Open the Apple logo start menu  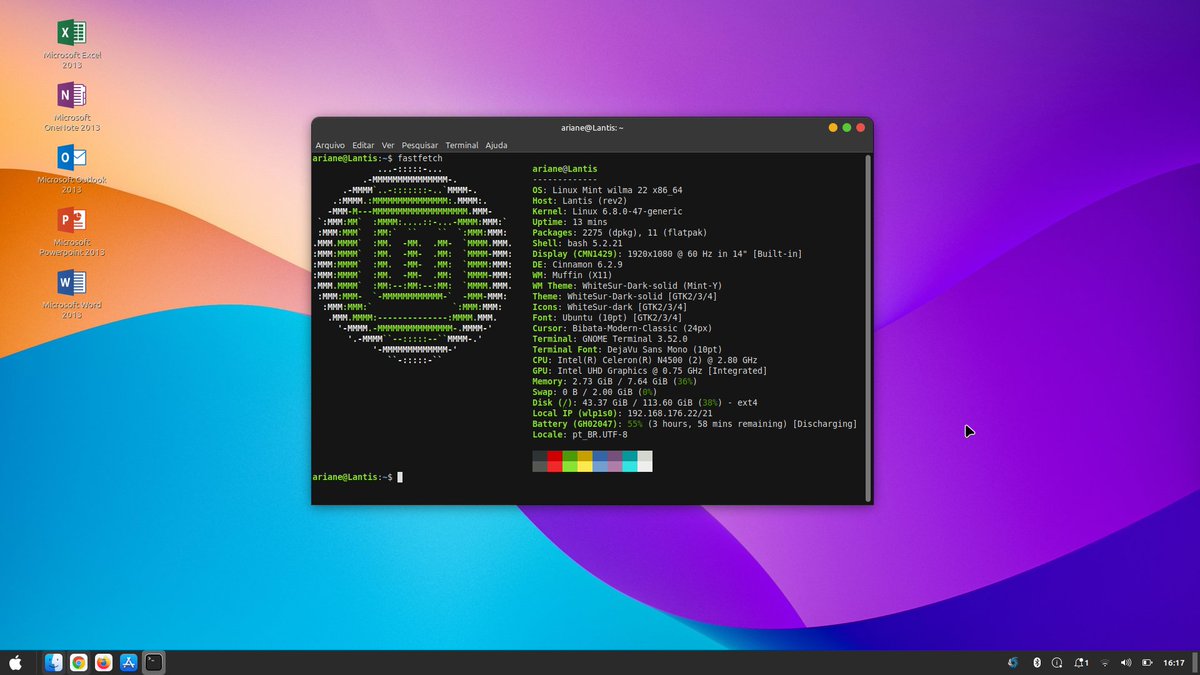[16, 662]
